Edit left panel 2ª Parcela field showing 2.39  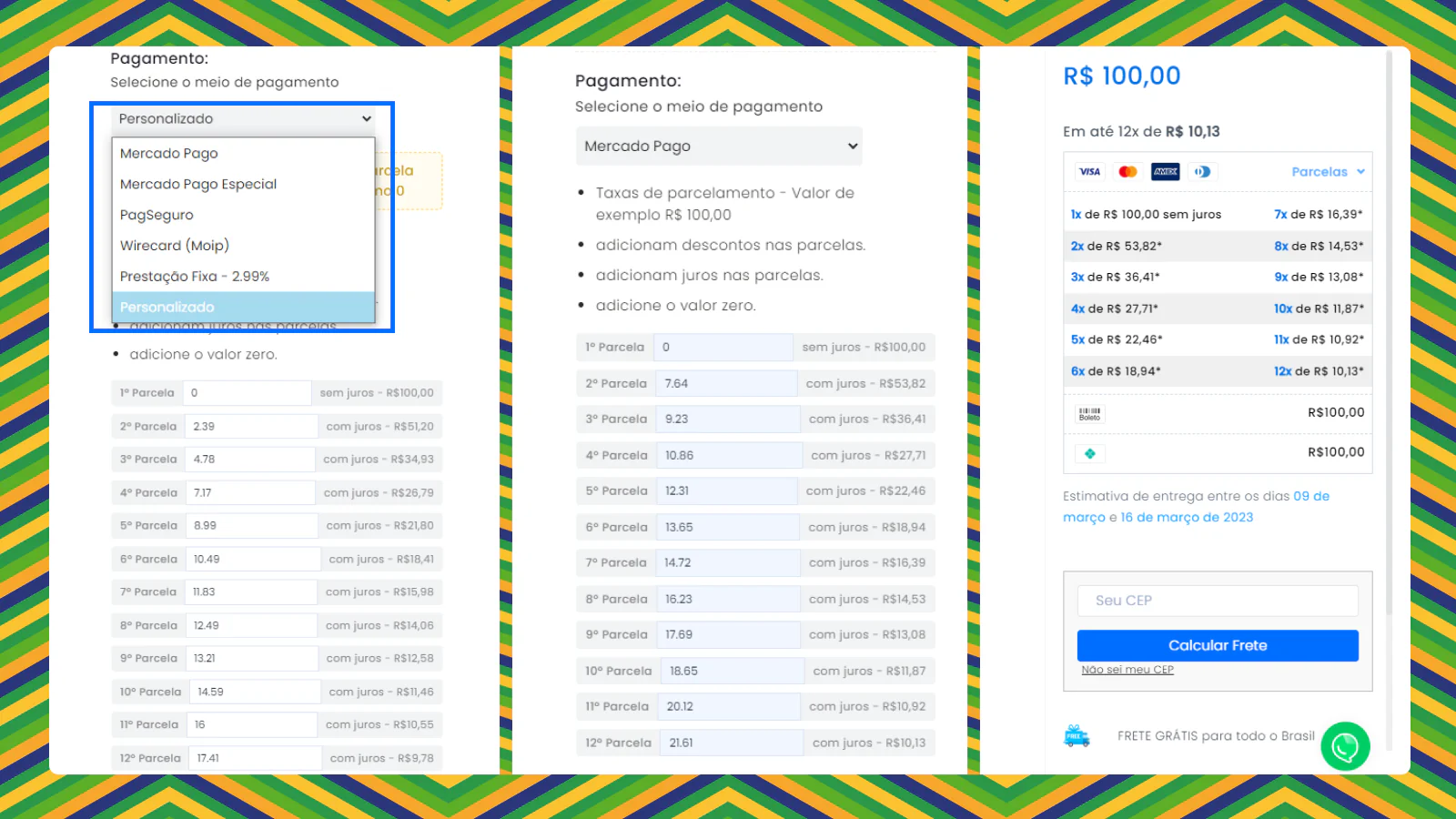(x=251, y=427)
